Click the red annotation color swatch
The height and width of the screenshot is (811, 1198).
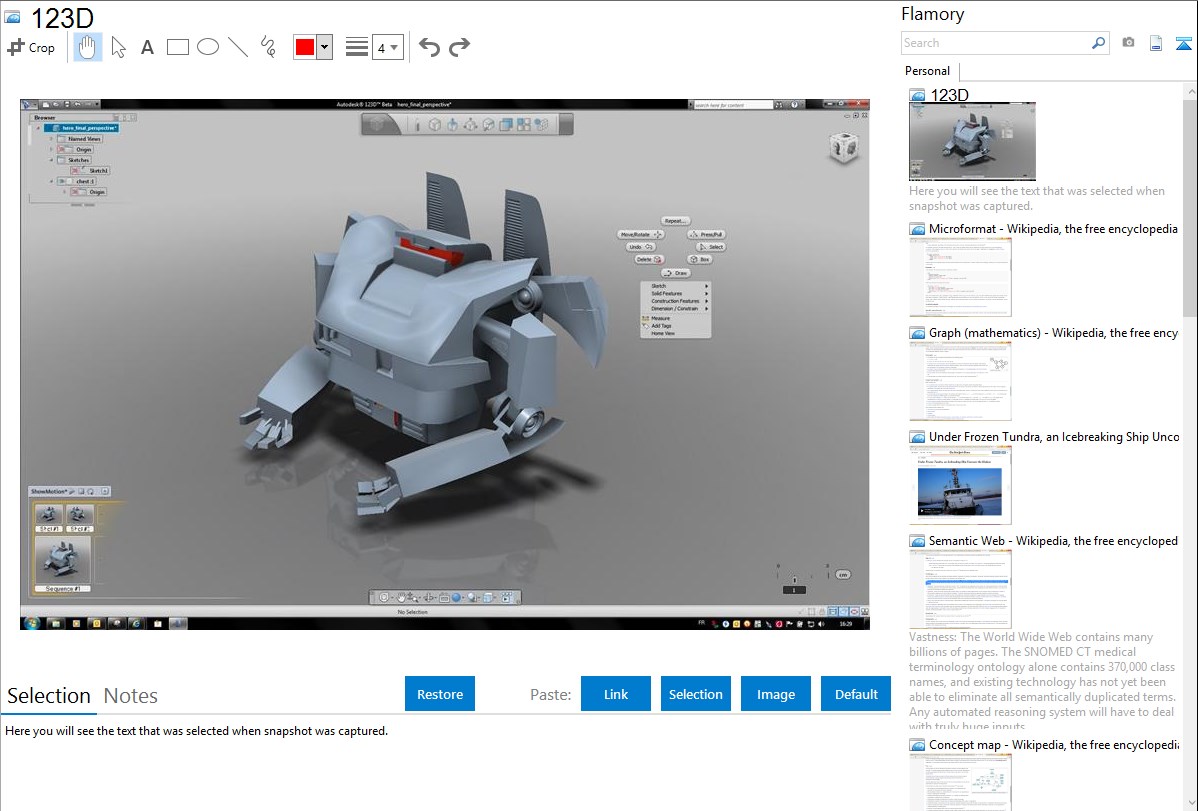coord(305,47)
